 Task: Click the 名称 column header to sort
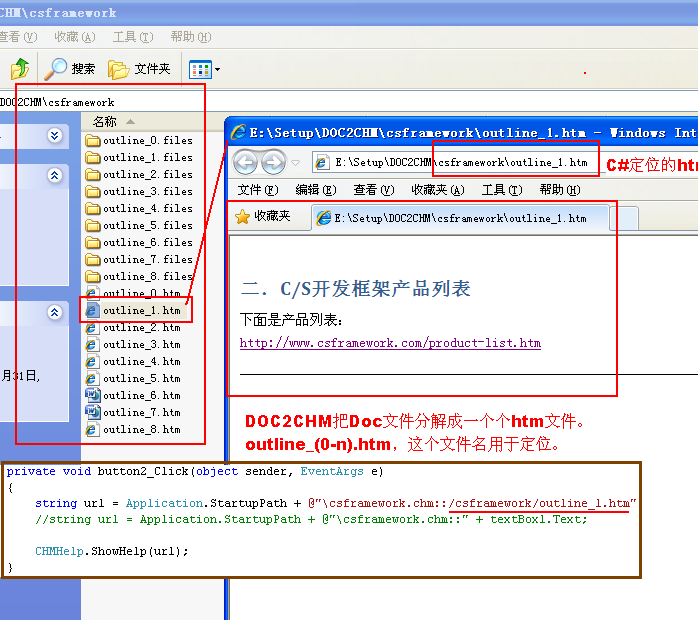click(105, 121)
